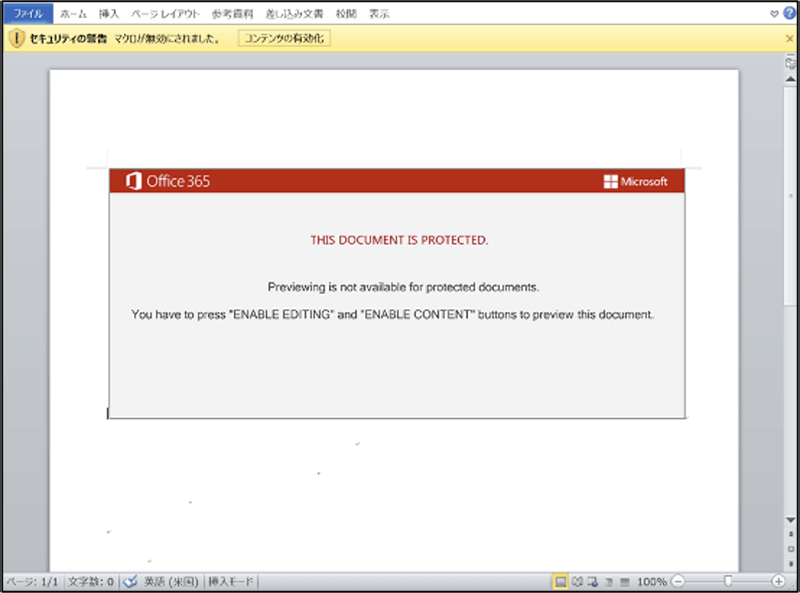Viewport: 800px width, 593px height.
Task: Change language 英語 (米国) in status bar
Action: pos(171,581)
